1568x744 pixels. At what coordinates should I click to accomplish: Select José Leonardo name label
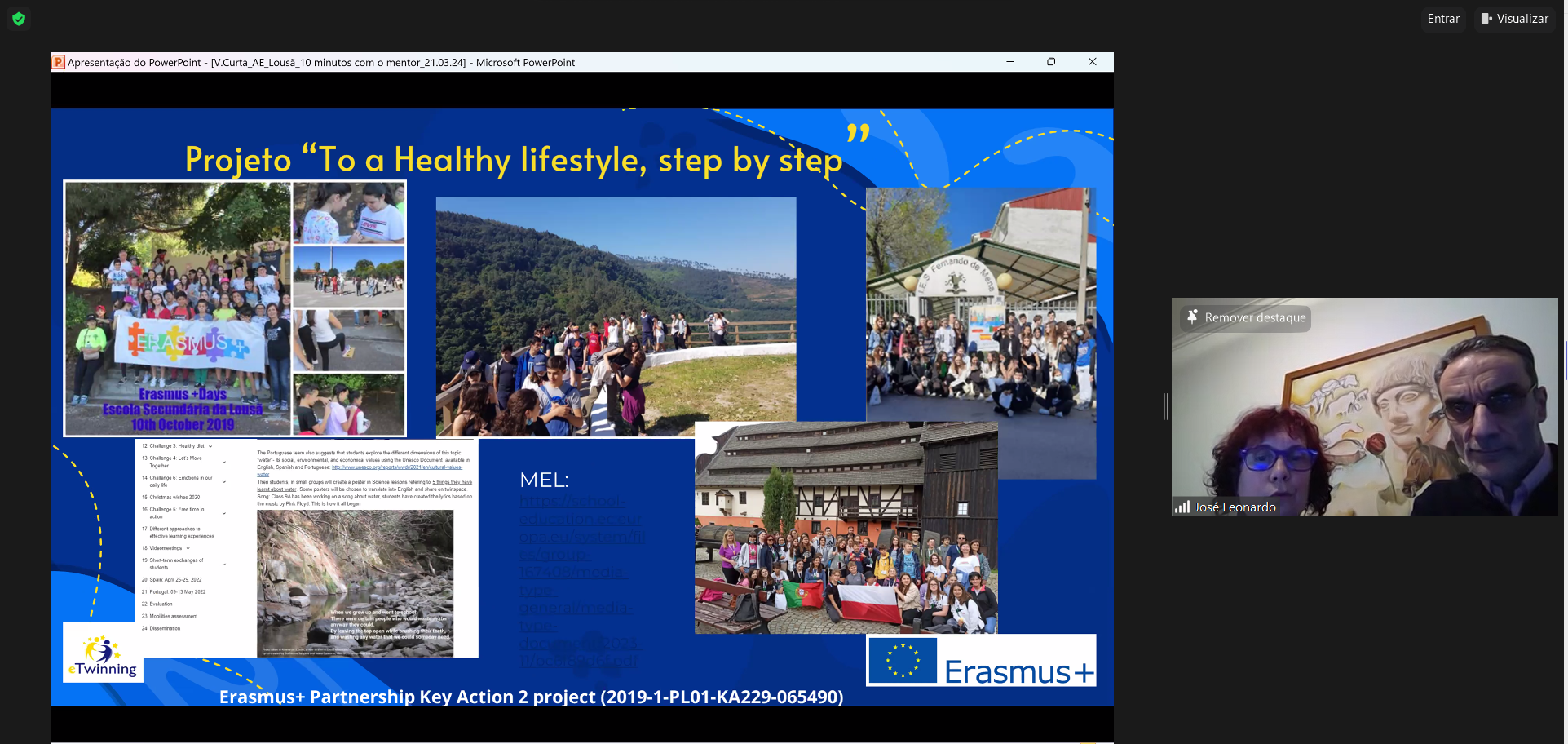[x=1235, y=507]
